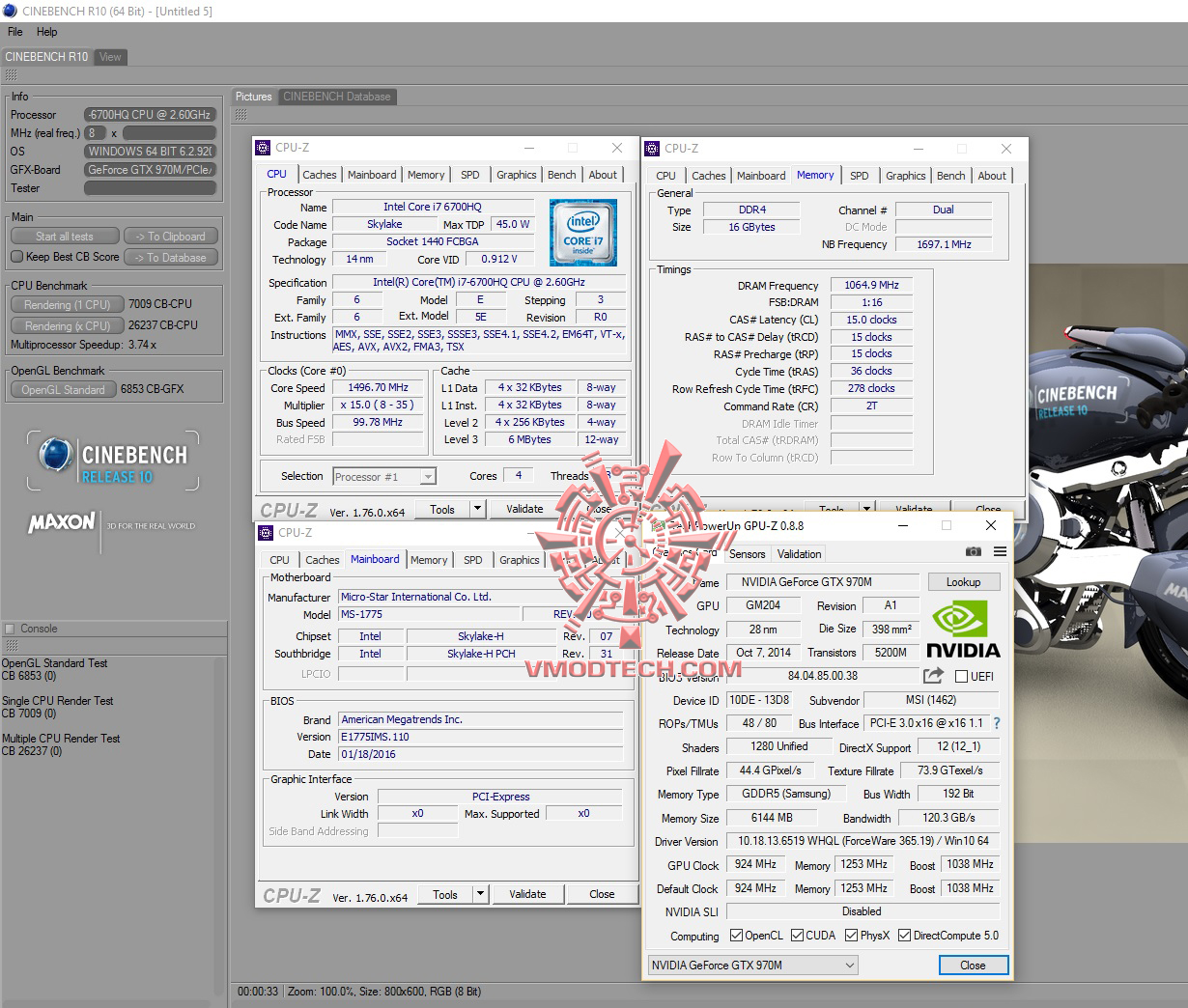
Task: Open the Tools dropdown arrow in CPU-Z CPU window
Action: click(x=477, y=509)
